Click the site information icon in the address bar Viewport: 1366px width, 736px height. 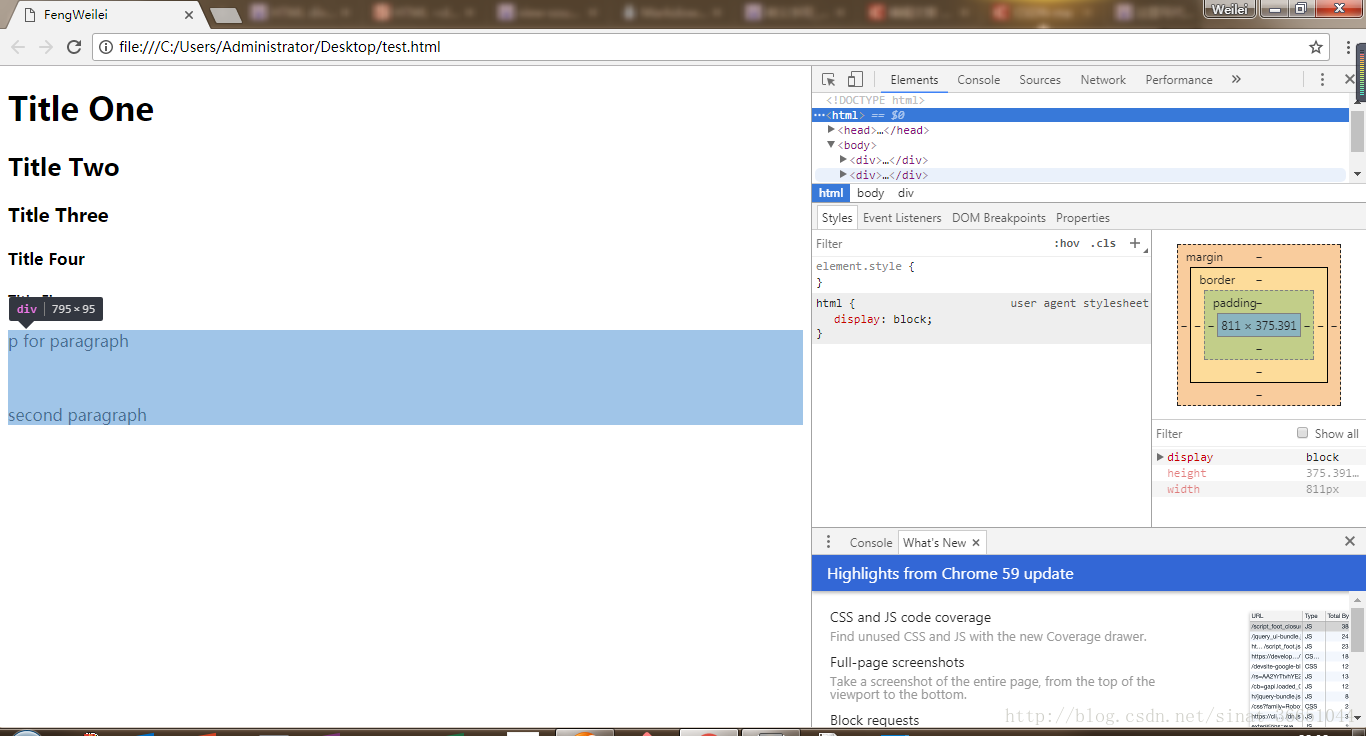click(x=105, y=47)
